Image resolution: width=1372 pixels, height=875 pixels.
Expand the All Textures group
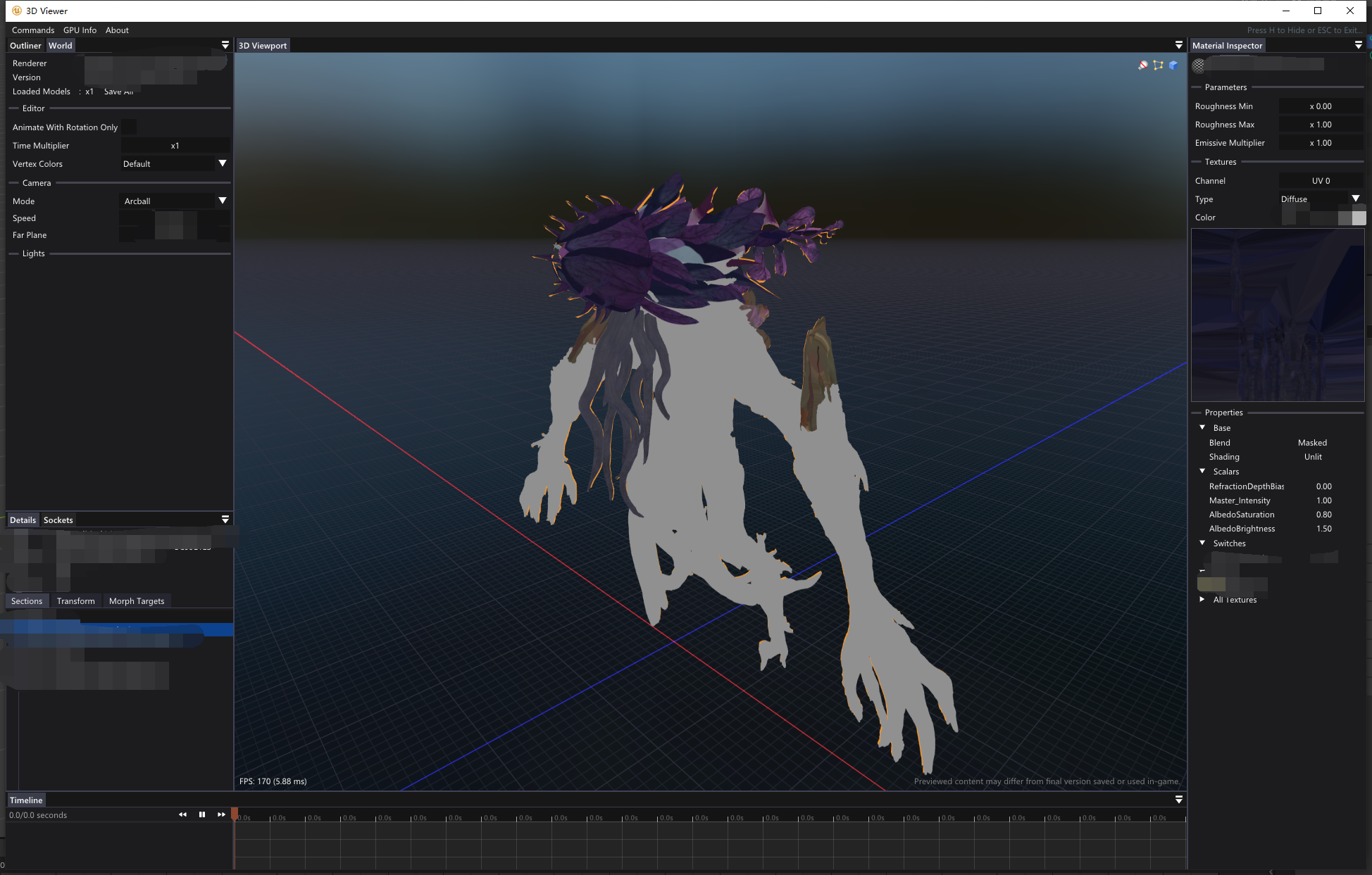1202,599
